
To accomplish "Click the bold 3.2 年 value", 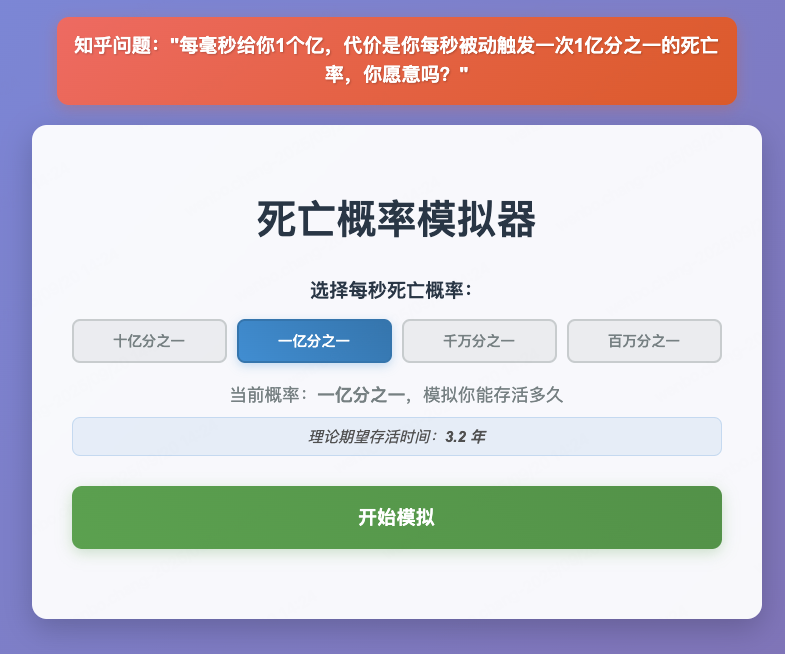I will tap(465, 437).
